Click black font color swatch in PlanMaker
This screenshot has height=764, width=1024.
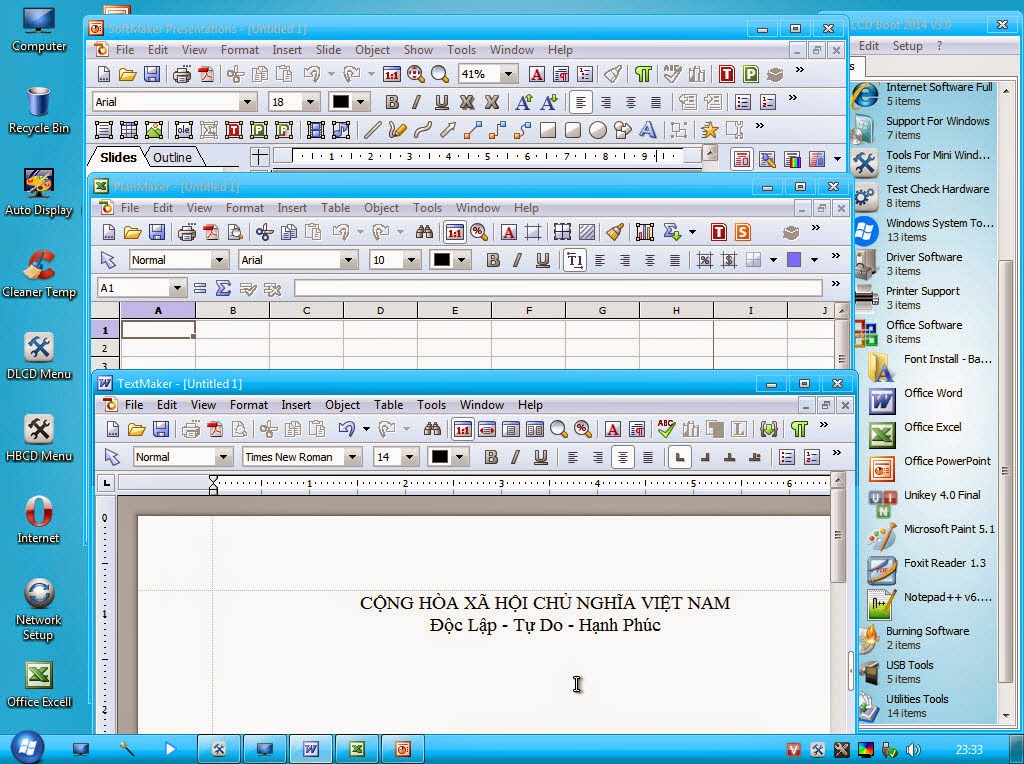click(x=441, y=260)
